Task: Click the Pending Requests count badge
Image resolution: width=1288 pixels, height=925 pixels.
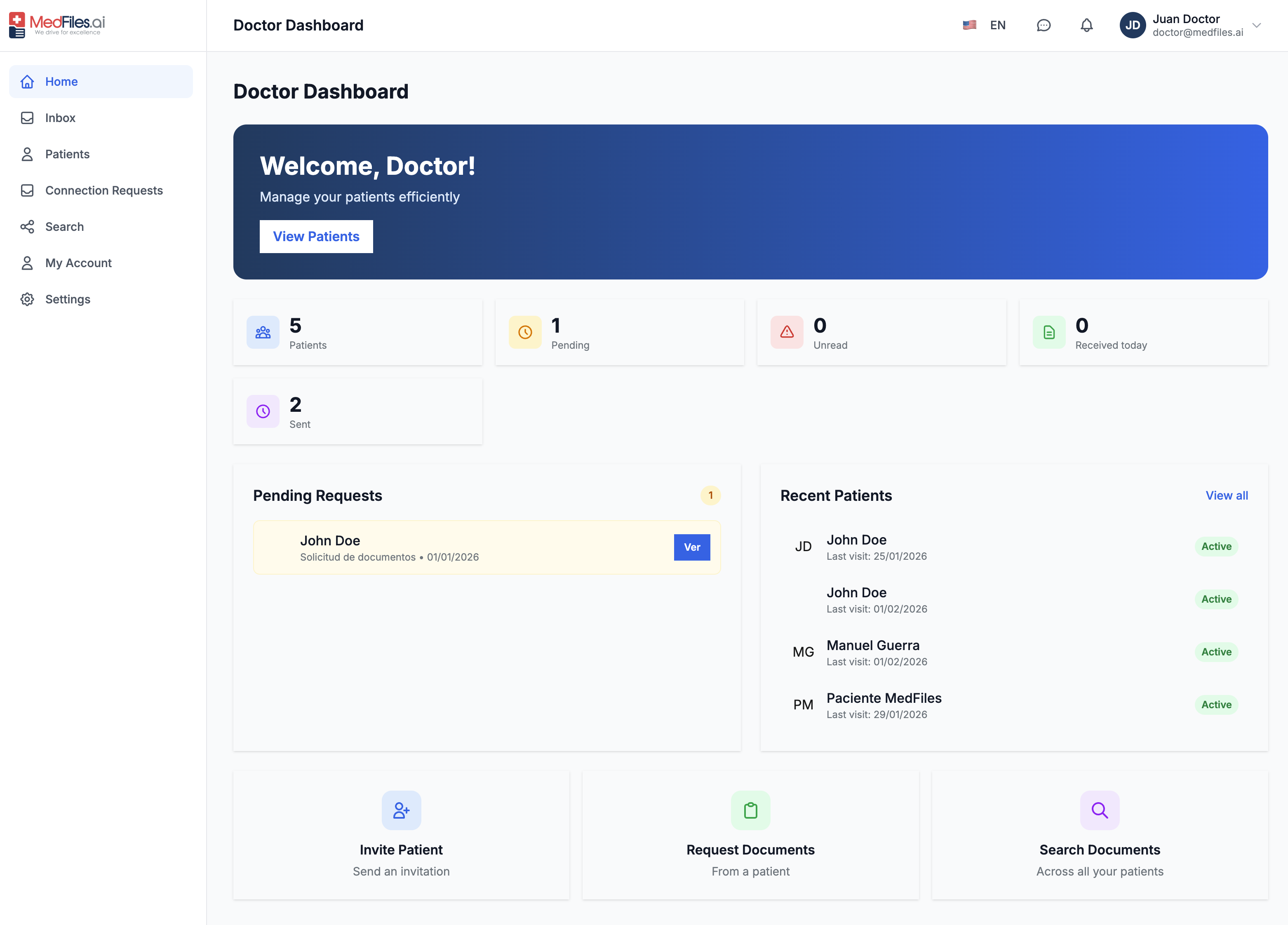Action: (710, 495)
